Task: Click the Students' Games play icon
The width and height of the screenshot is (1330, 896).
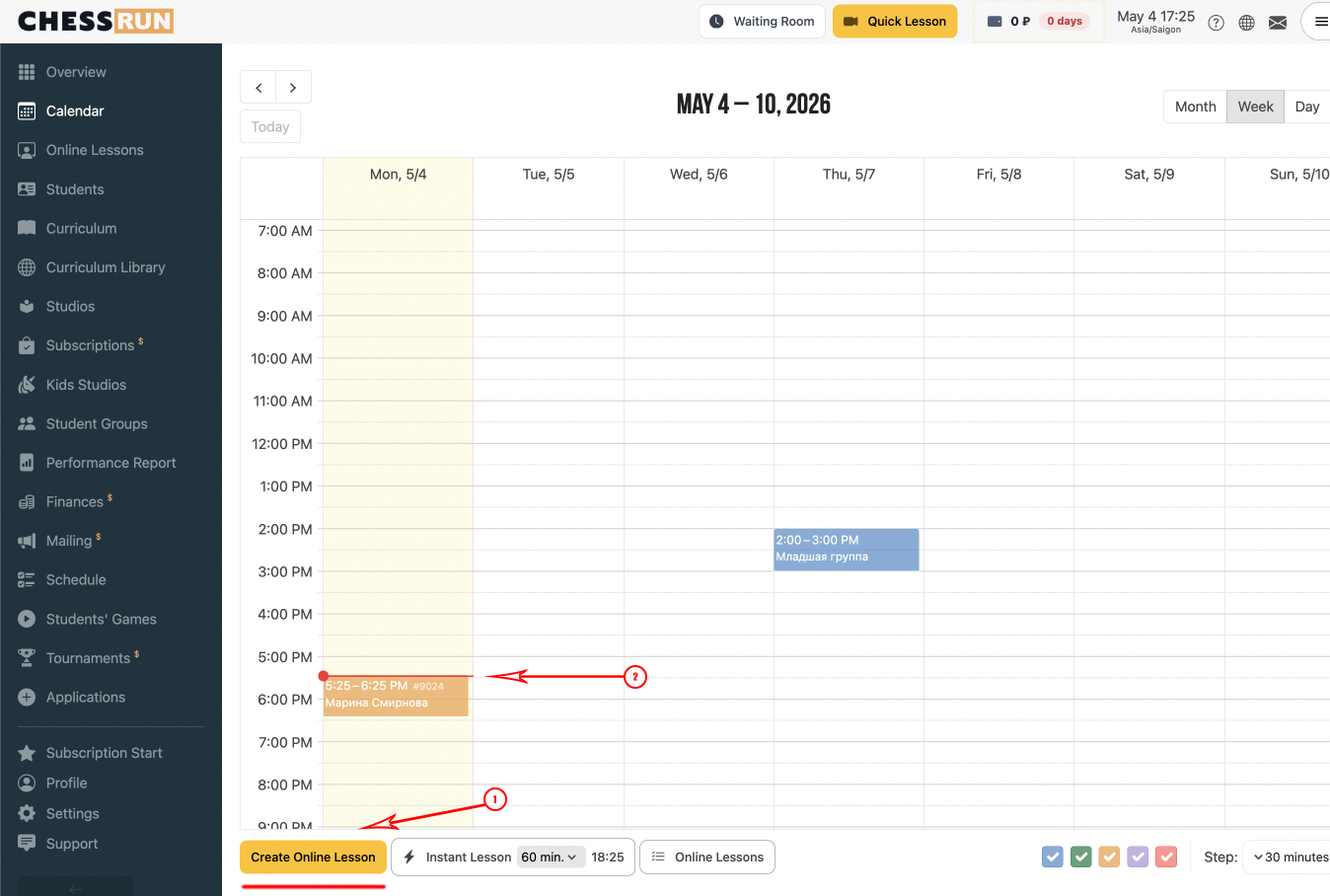Action: (27, 620)
